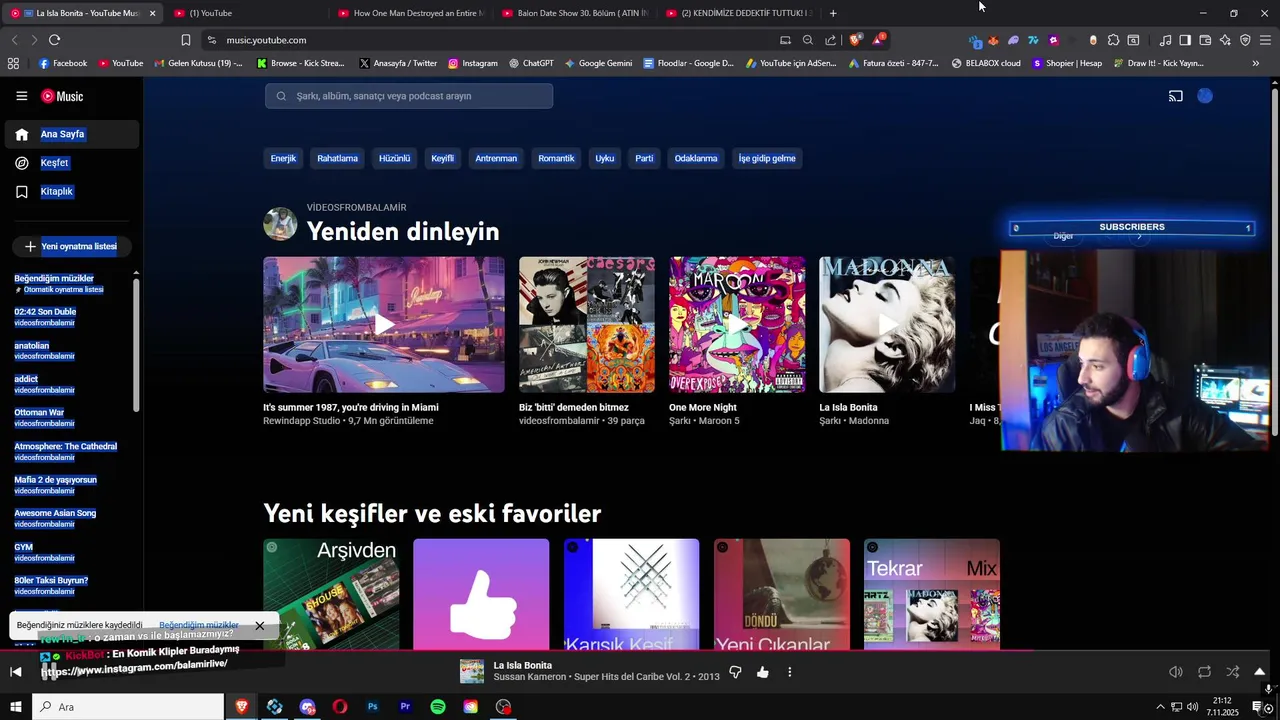Toggle shuffle in the player bar

[1232, 672]
